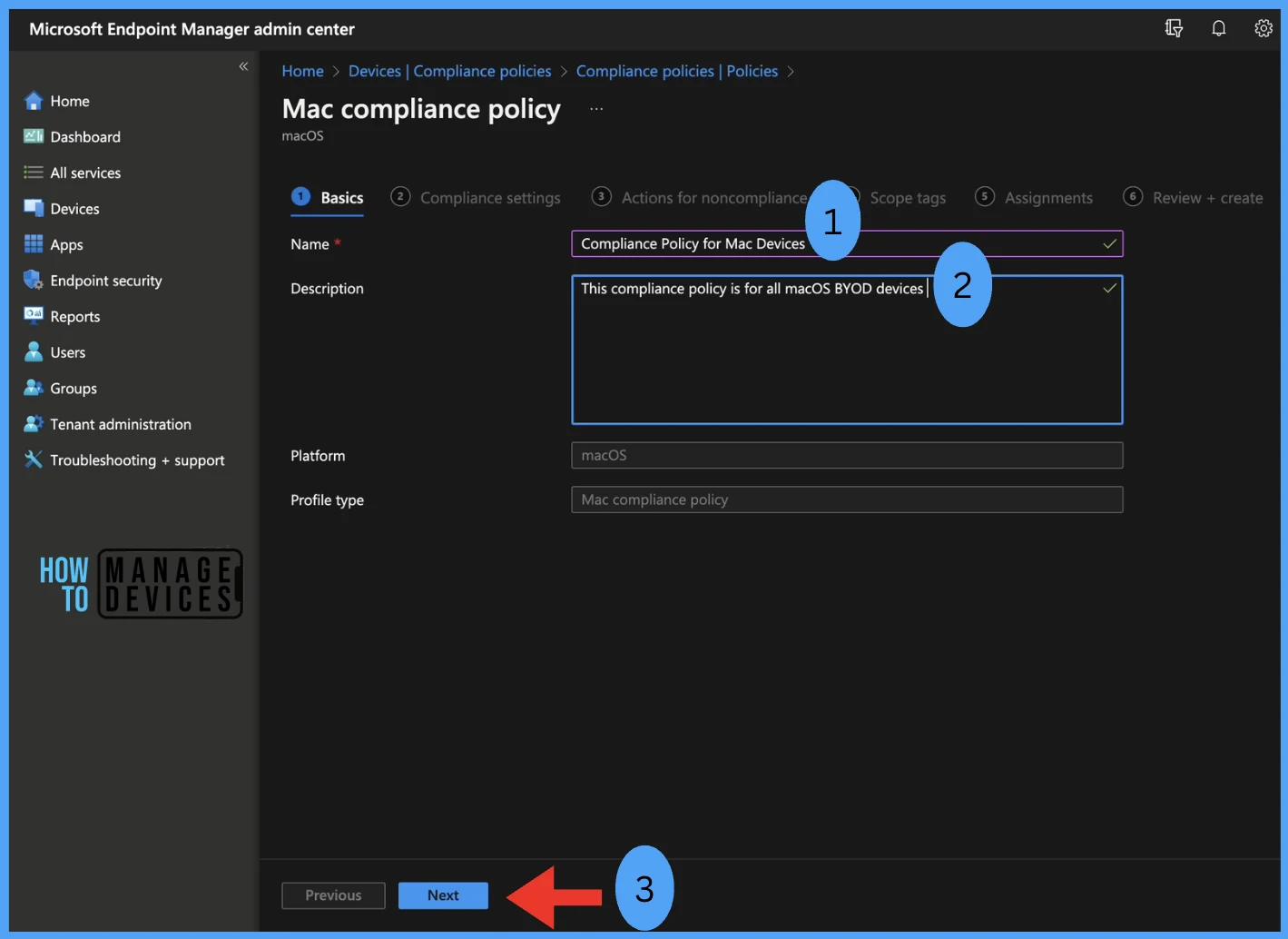Open Compliance policies | Policies breadcrumb
Viewport: 1288px width, 939px height.
coord(677,71)
